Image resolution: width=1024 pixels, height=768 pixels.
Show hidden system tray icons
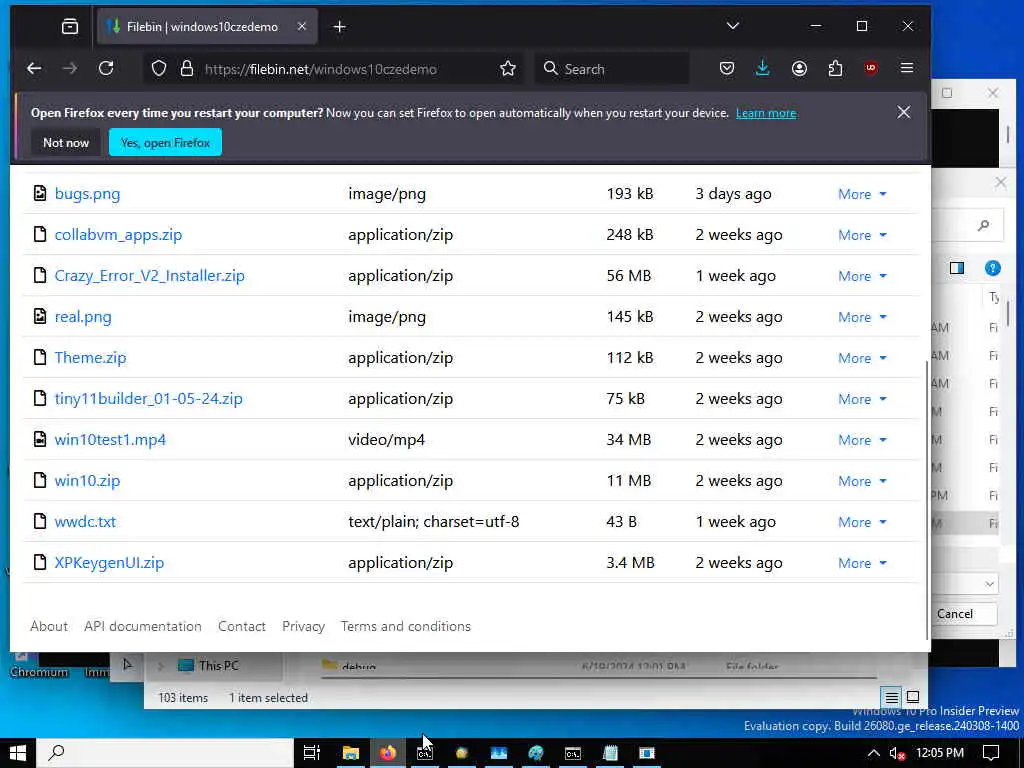point(873,753)
